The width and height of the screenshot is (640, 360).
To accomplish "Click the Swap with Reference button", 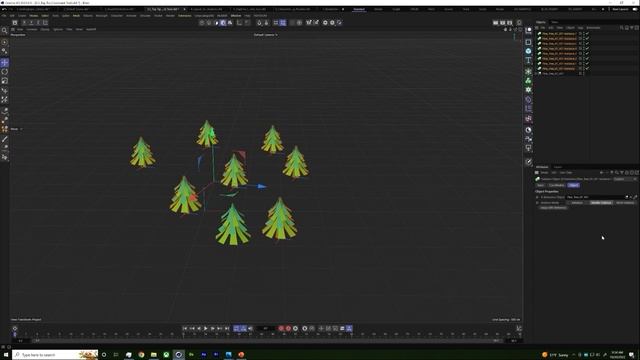I will pos(553,208).
